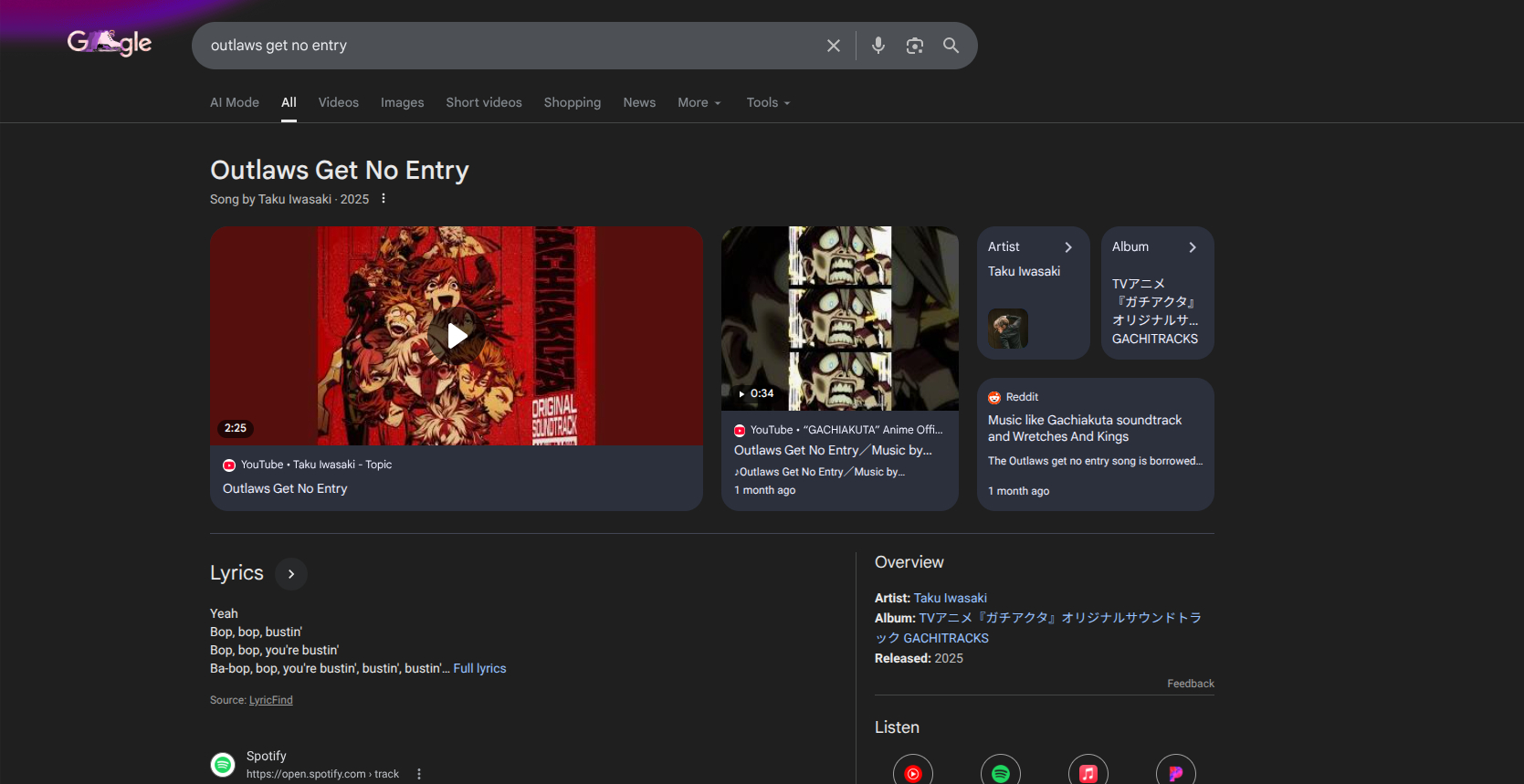Start a voice search with microphone
The width and height of the screenshot is (1524, 784).
tap(878, 46)
